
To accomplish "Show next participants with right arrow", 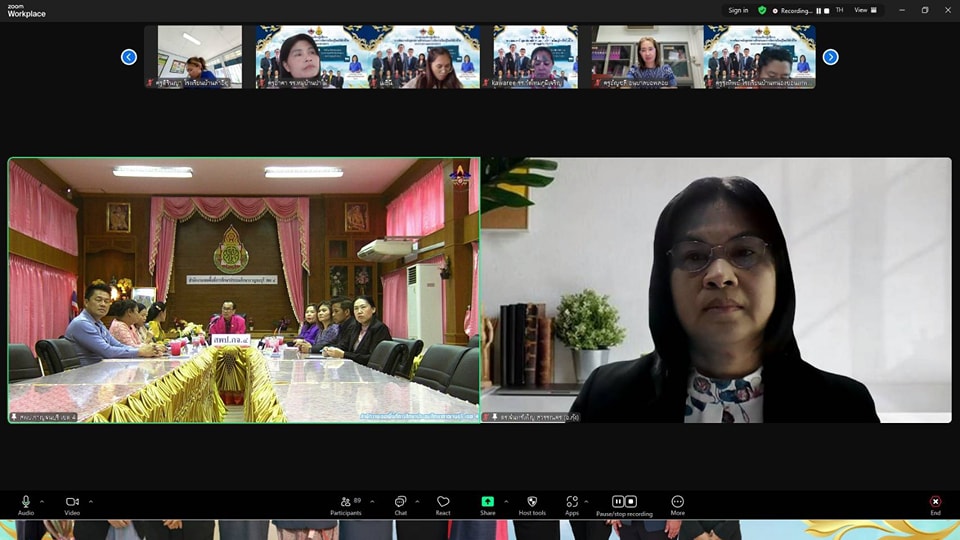I will [830, 57].
